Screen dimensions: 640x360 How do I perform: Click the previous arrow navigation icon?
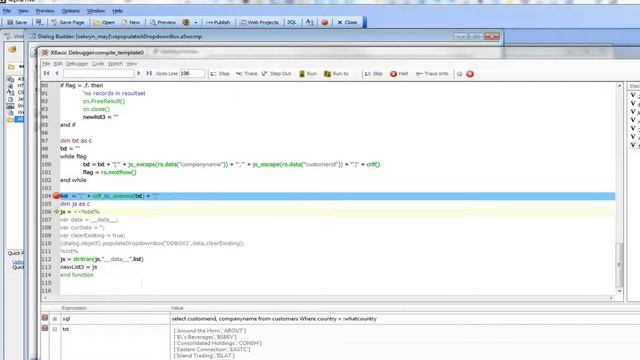tap(57, 73)
